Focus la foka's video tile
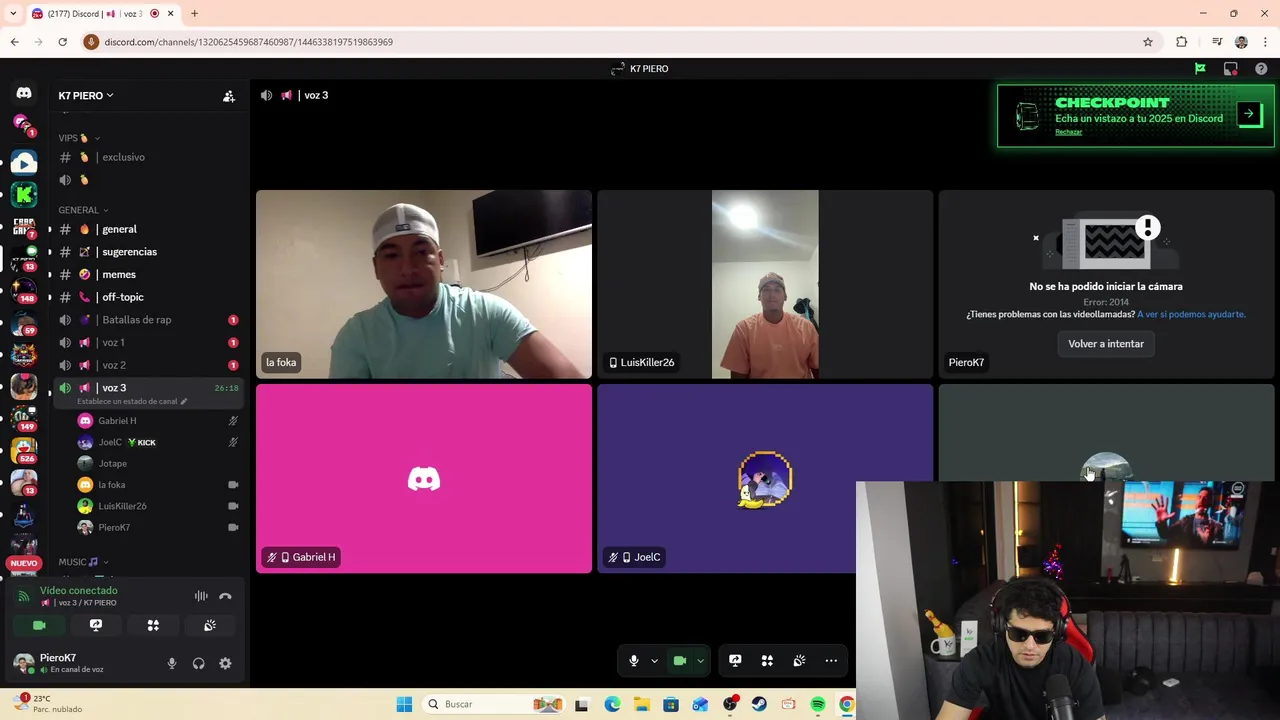This screenshot has width=1280, height=720. click(x=424, y=284)
